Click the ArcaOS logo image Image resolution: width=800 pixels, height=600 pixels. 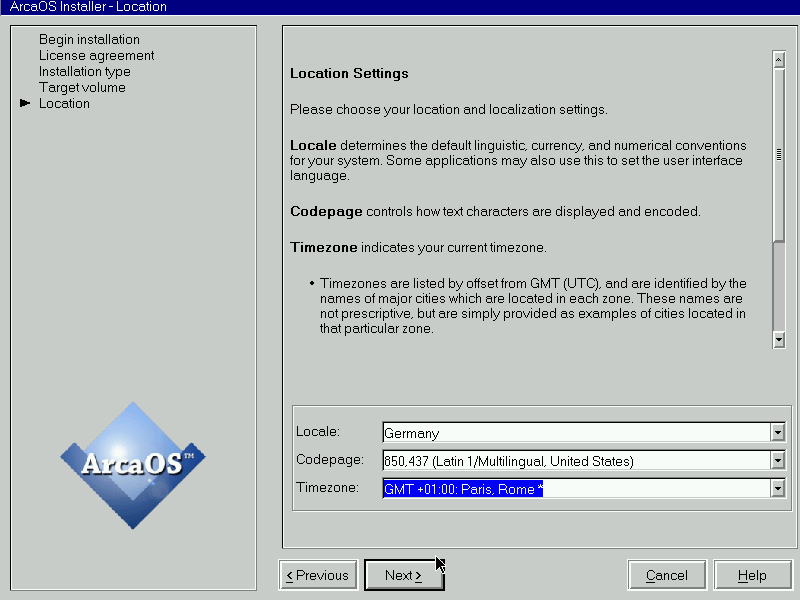pyautogui.click(x=132, y=465)
